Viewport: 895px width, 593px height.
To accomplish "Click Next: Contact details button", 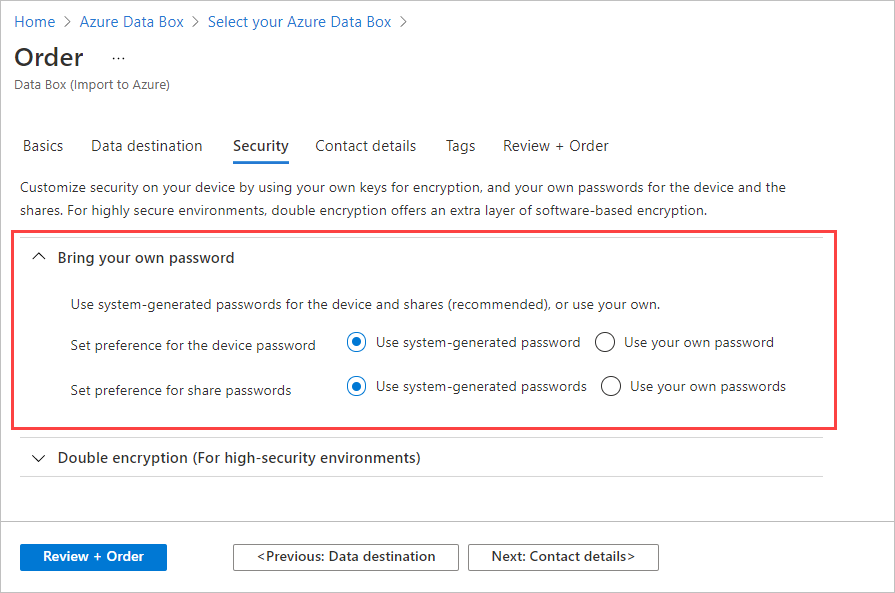I will [x=563, y=557].
